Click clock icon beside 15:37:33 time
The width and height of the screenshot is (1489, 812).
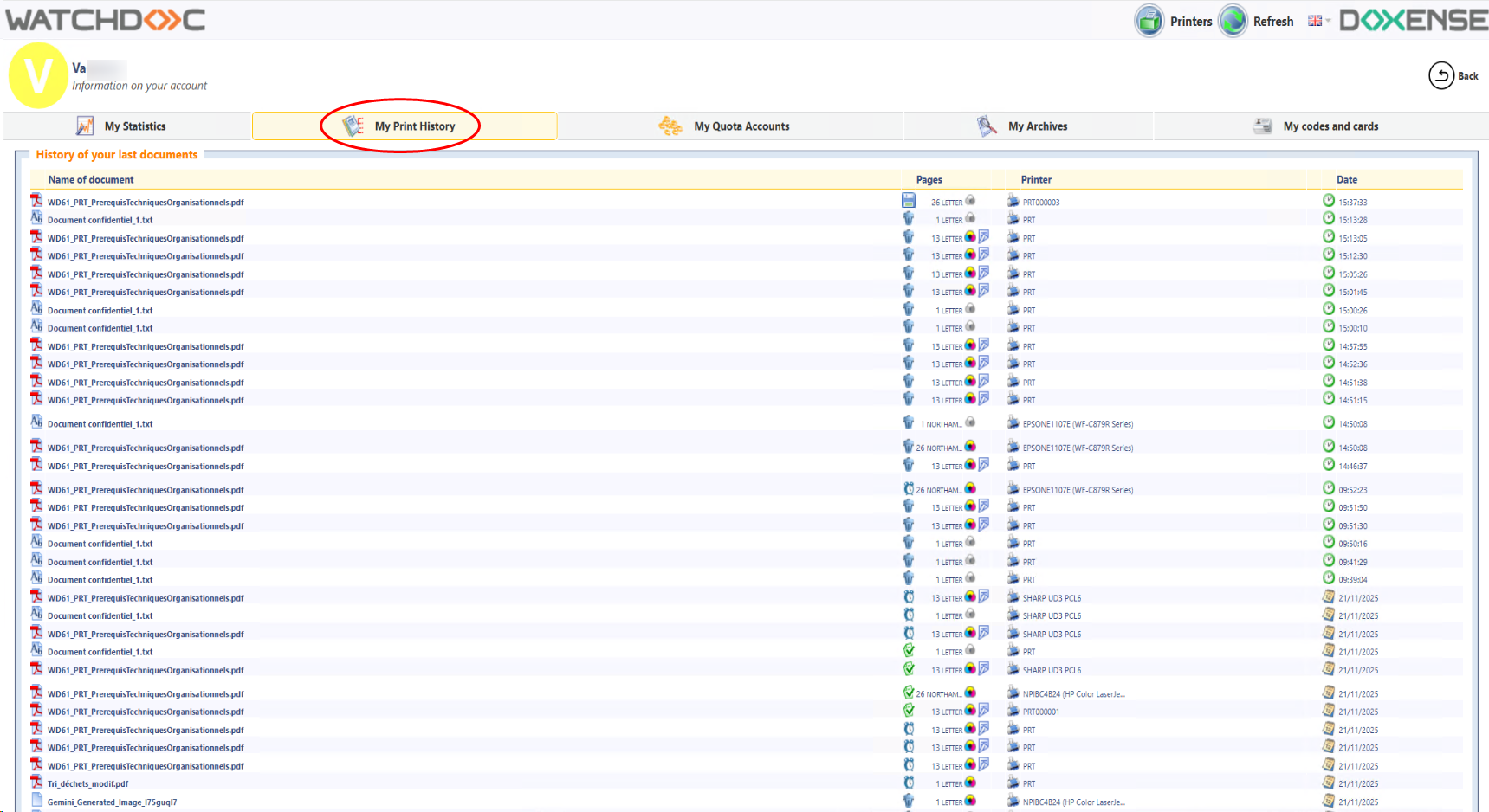tap(1329, 201)
